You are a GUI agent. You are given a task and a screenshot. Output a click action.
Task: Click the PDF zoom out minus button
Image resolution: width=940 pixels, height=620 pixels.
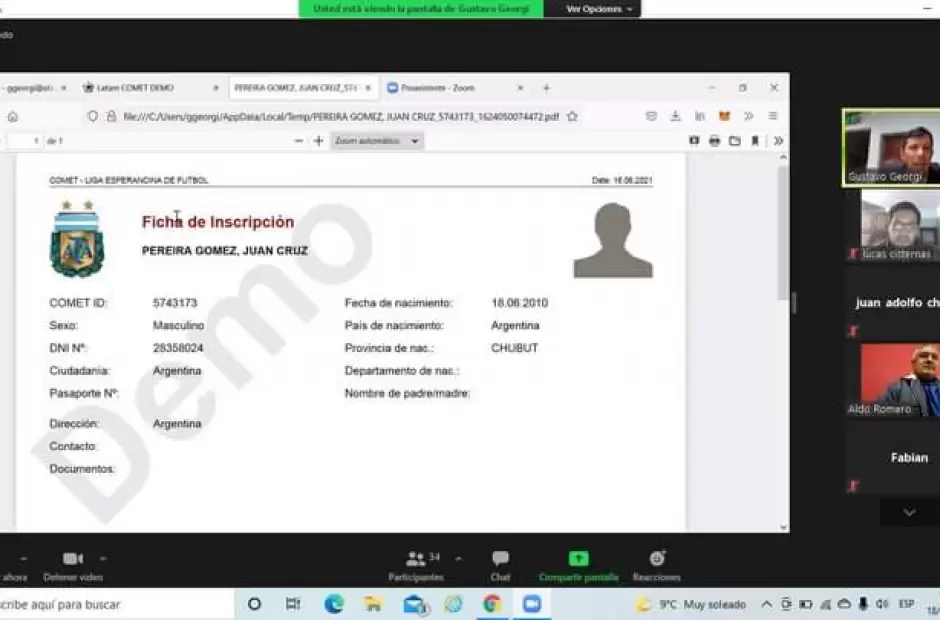298,141
